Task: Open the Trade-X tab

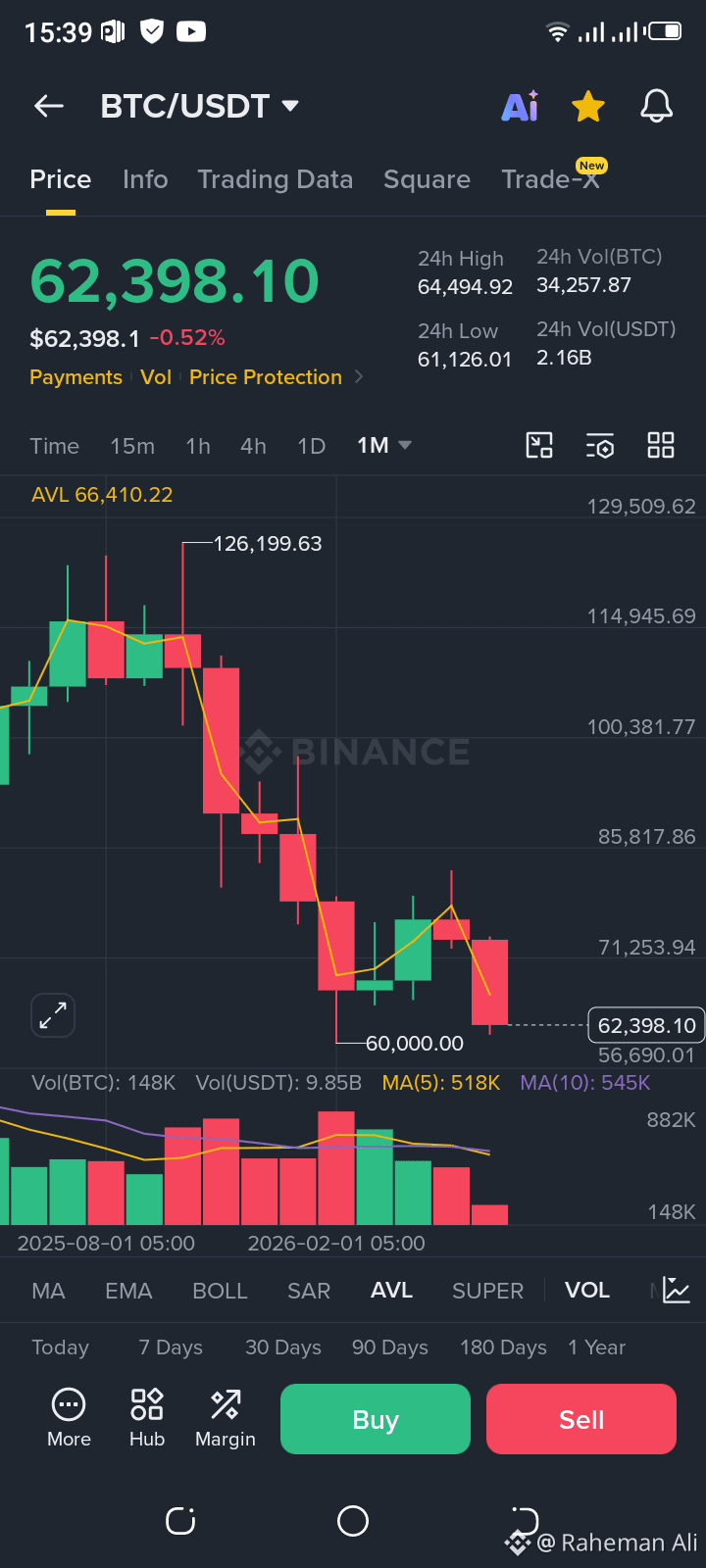Action: [x=550, y=179]
